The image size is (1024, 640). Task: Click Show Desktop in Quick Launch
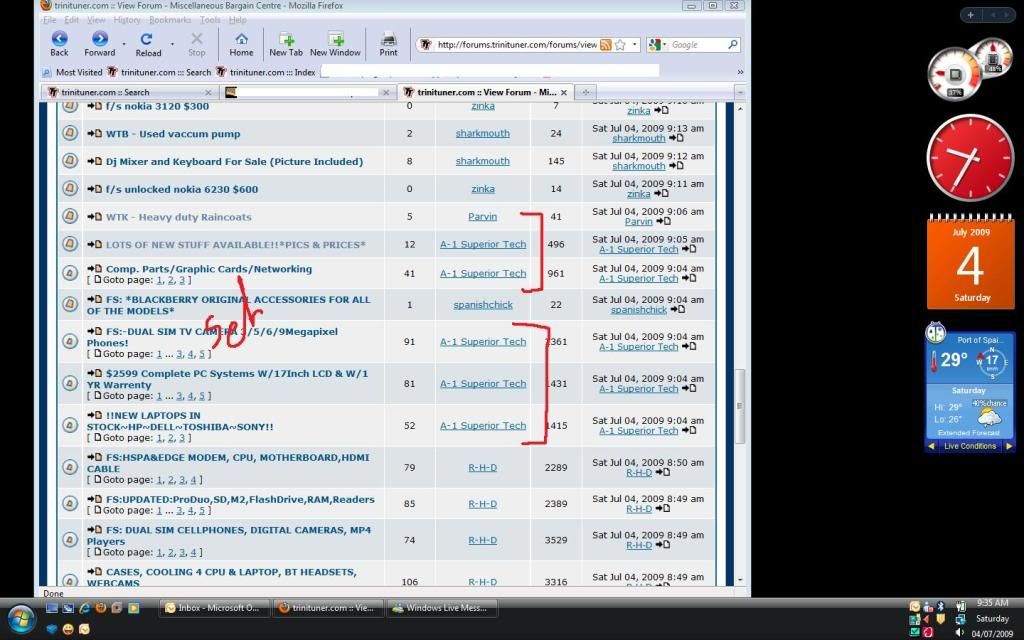pyautogui.click(x=52, y=608)
